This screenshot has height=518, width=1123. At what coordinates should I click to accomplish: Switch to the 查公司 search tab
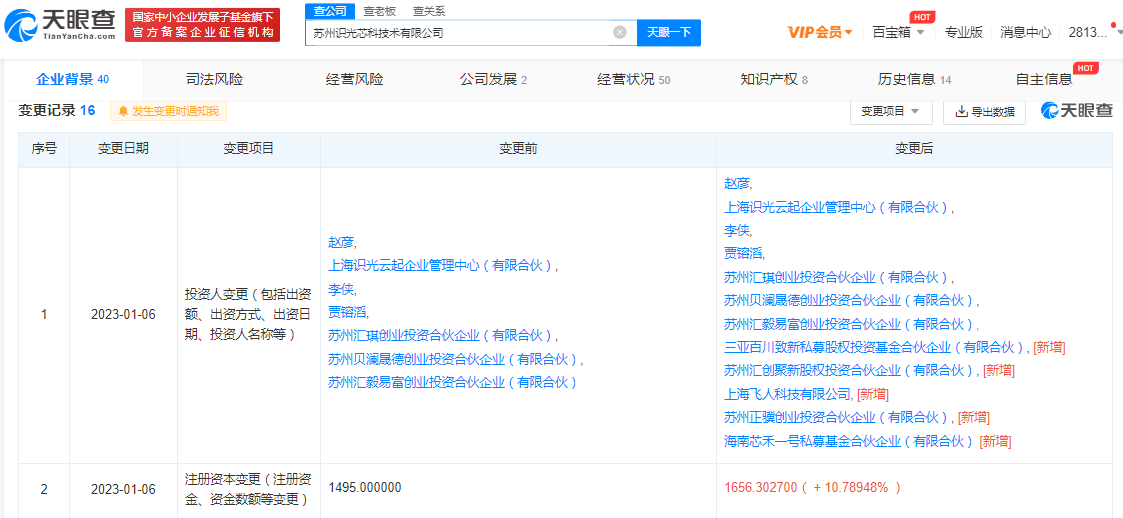coord(330,11)
